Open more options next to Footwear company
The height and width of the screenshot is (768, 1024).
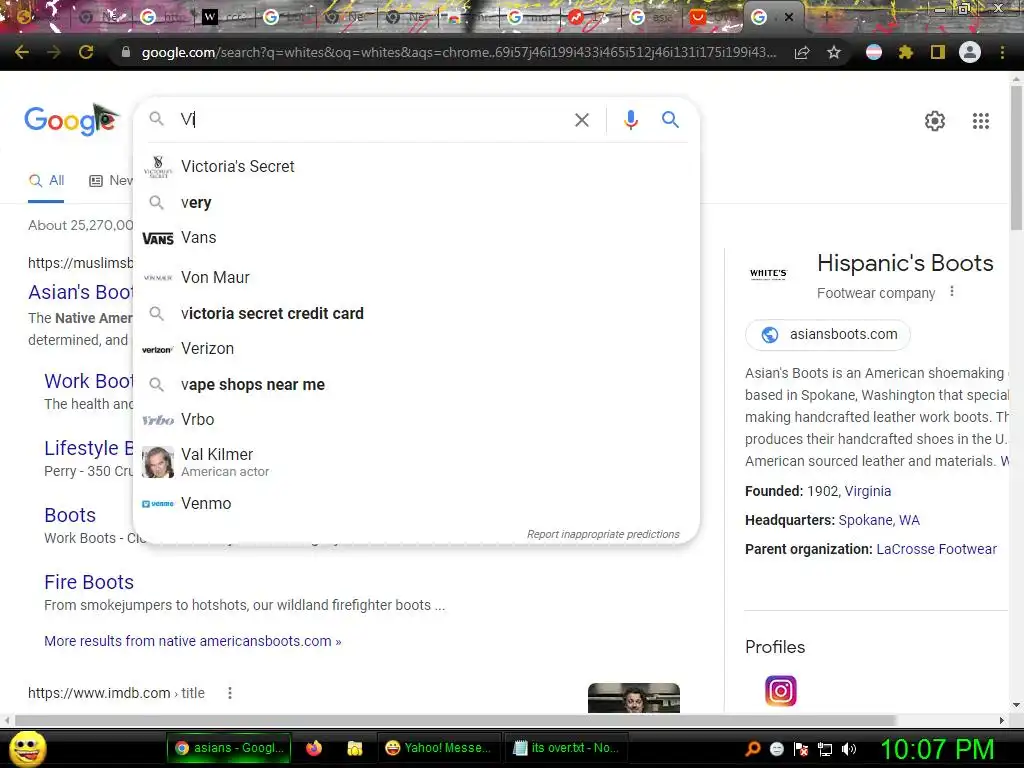pos(952,291)
